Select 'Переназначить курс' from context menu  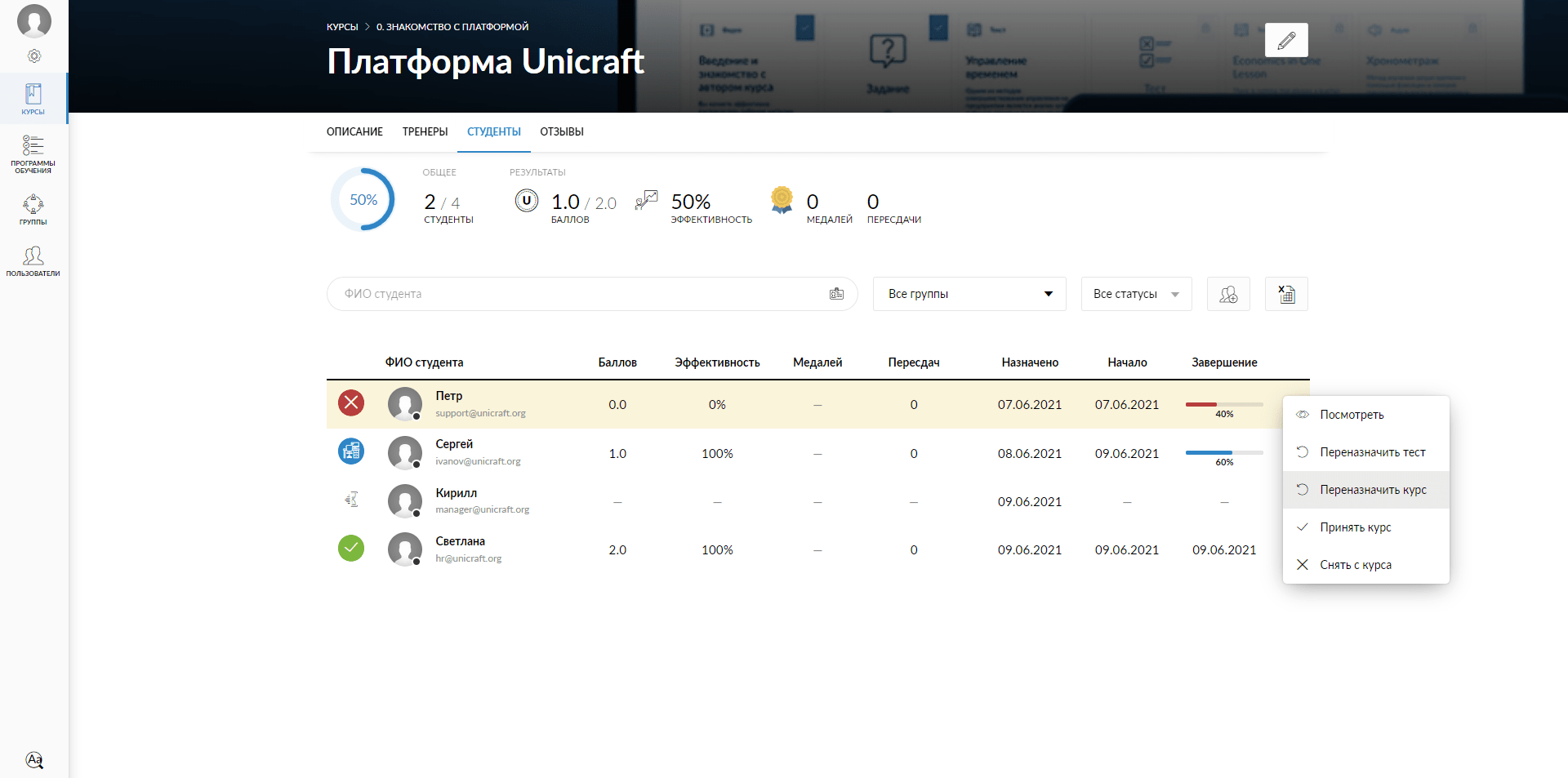pos(1372,490)
